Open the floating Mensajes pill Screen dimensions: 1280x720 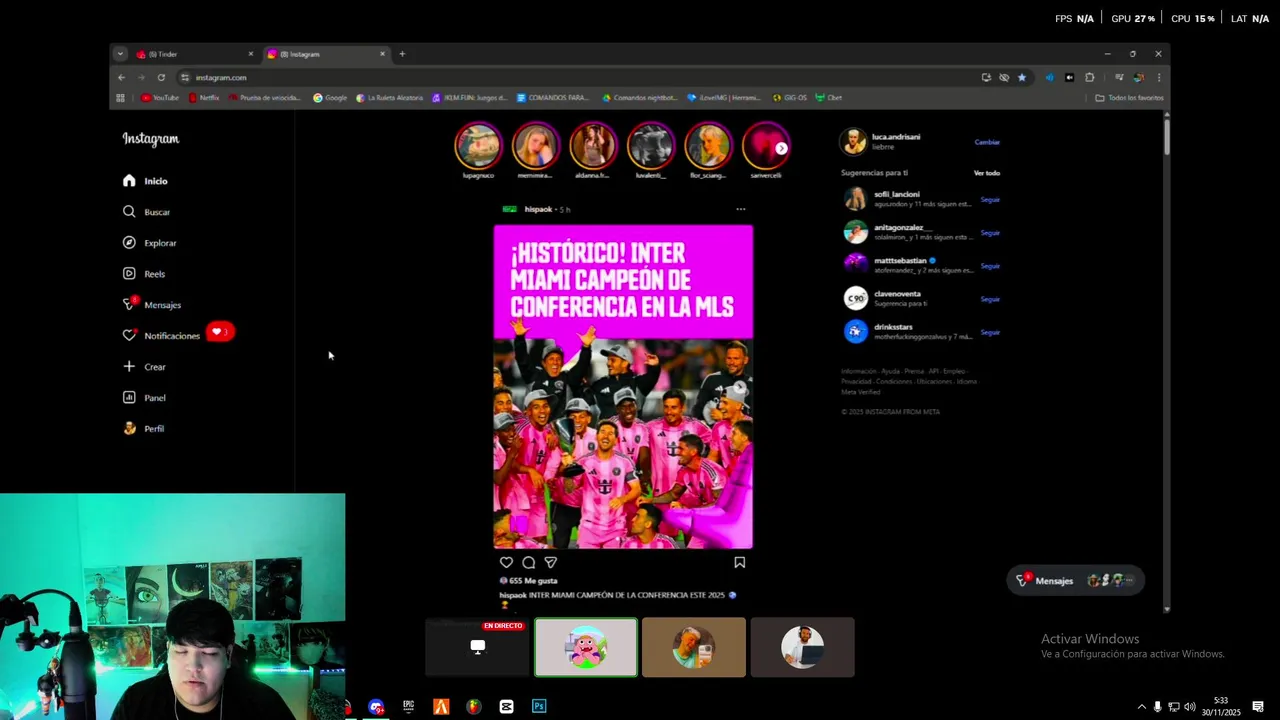(1075, 581)
